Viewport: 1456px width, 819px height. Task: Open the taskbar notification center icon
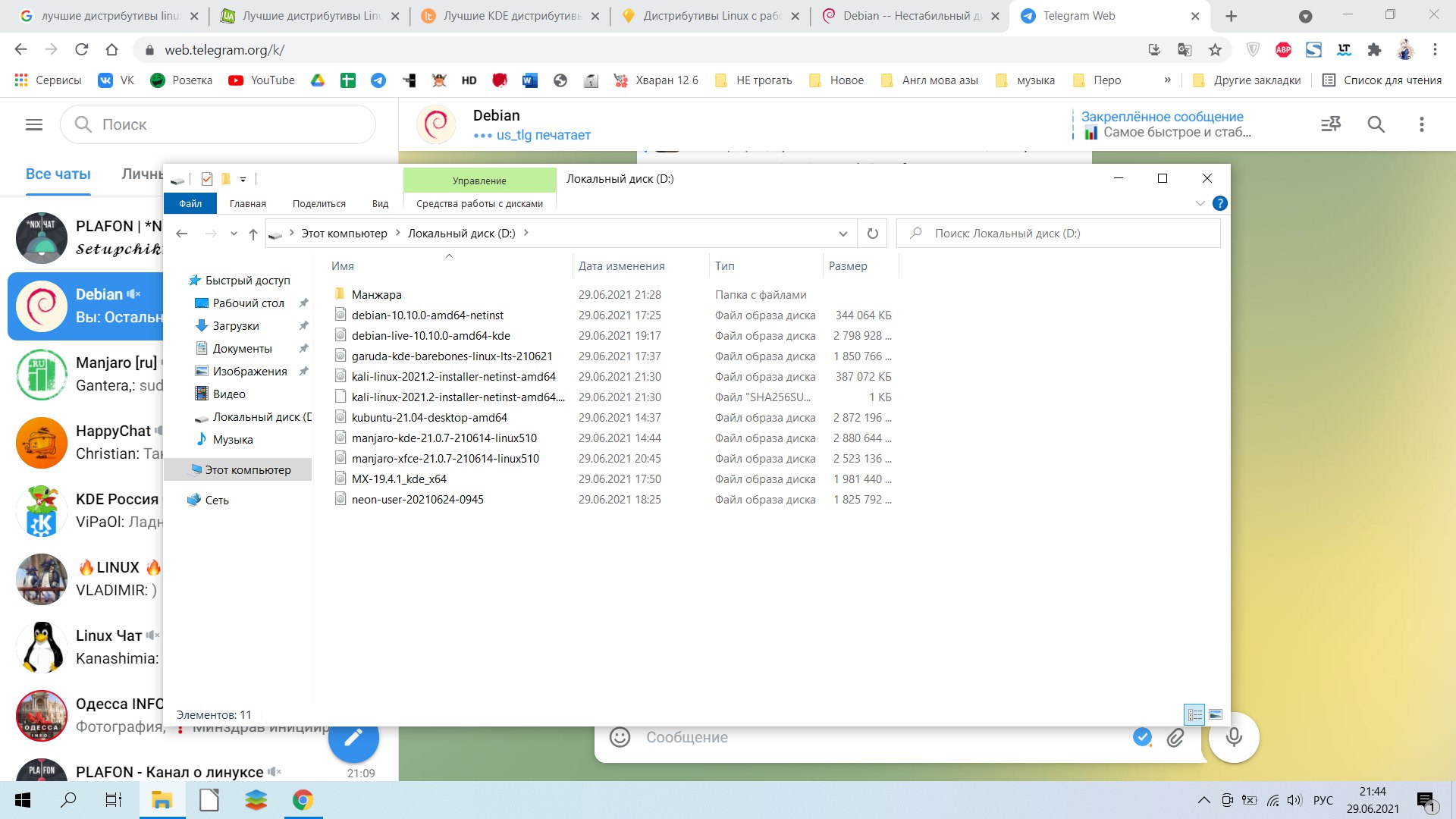pos(1426,802)
